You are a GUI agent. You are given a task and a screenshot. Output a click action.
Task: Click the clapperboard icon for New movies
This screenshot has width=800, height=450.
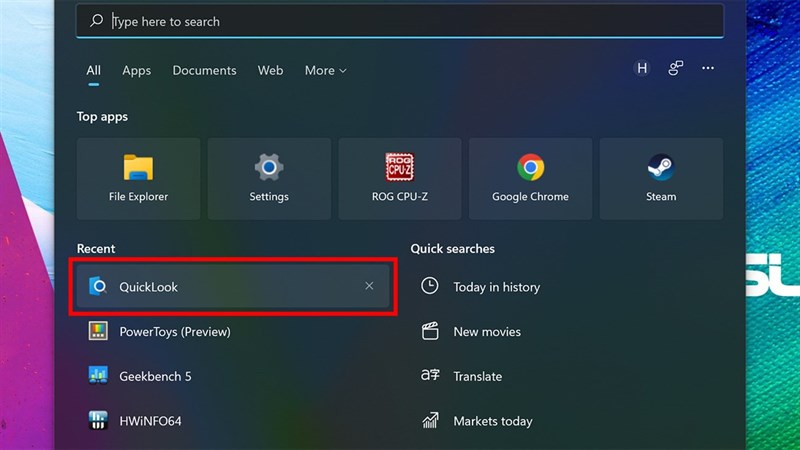[x=430, y=331]
